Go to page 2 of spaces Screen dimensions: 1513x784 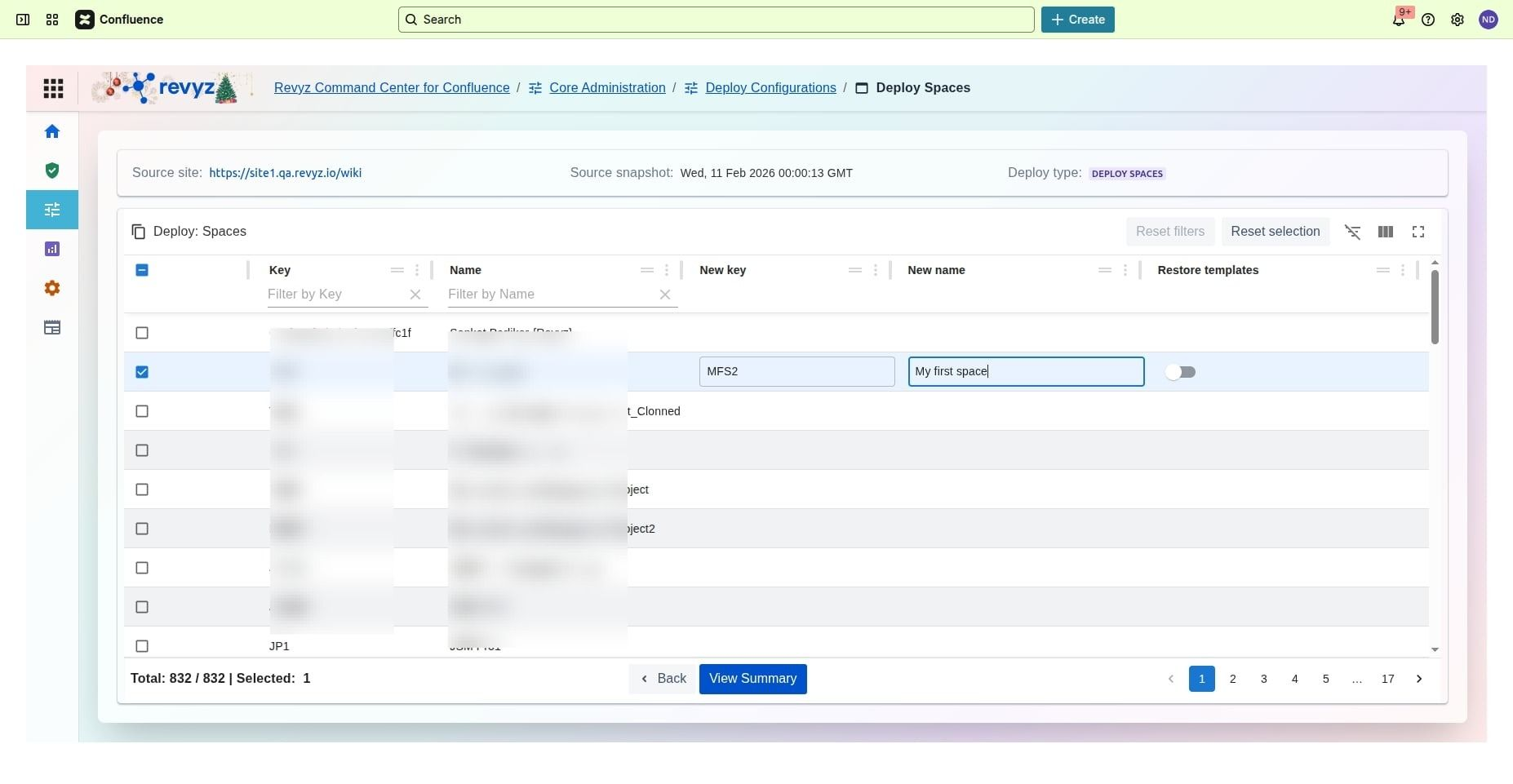pos(1232,679)
